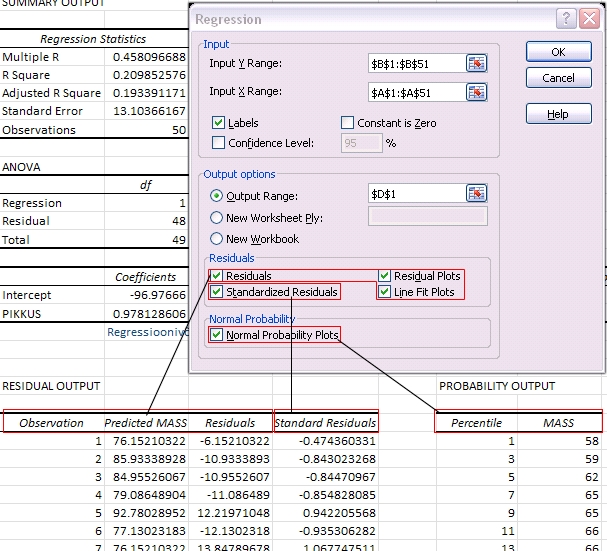Select the Multiple R cell
Image resolution: width=607 pixels, height=551 pixels.
[x=52, y=57]
